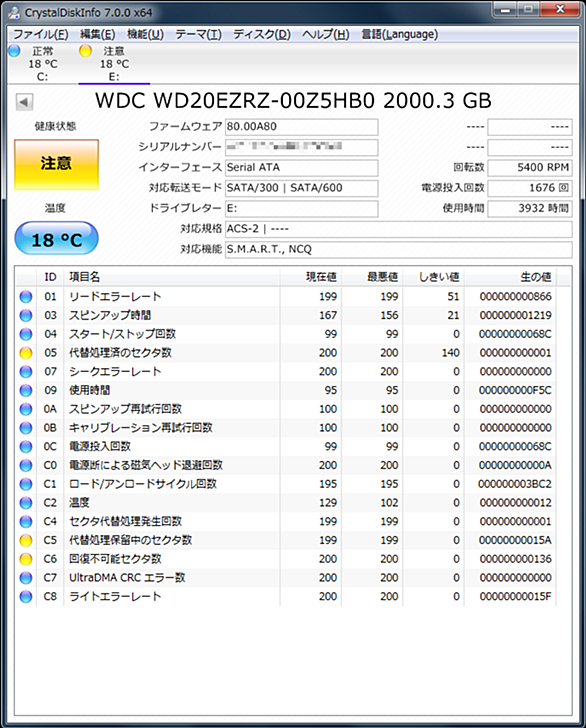Image resolution: width=586 pixels, height=728 pixels.
Task: Click blue status icon of row C2 温度
Action: click(26, 503)
